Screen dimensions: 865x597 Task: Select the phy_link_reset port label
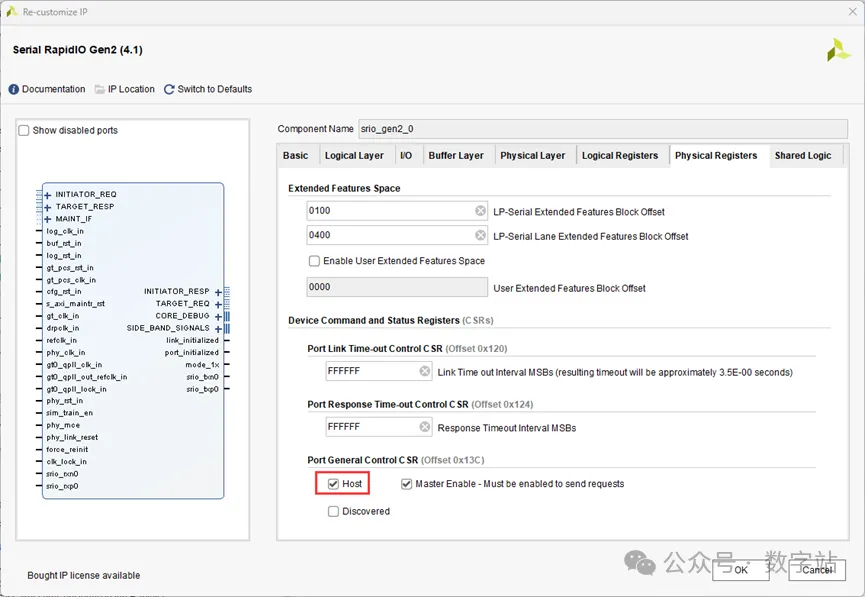pyautogui.click(x=72, y=438)
